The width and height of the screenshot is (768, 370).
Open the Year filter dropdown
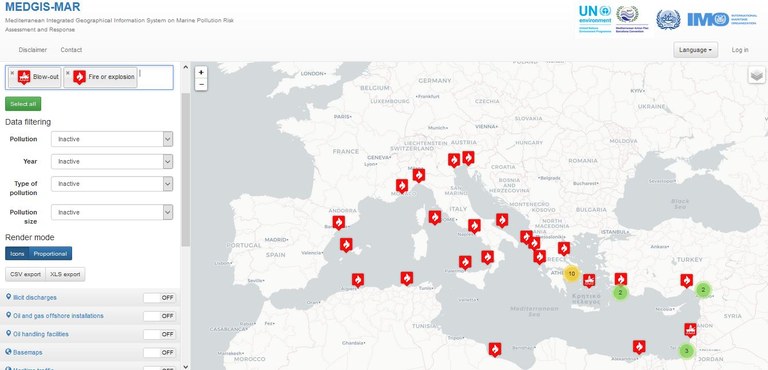112,161
